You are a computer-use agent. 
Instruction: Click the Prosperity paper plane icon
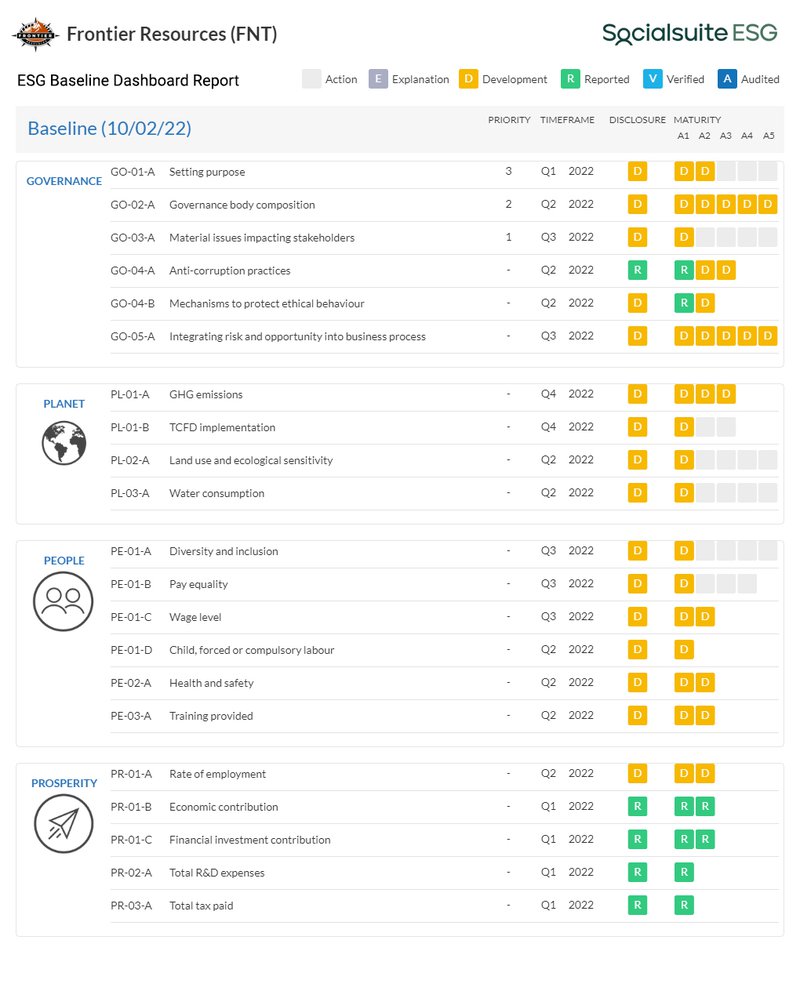pos(63,822)
